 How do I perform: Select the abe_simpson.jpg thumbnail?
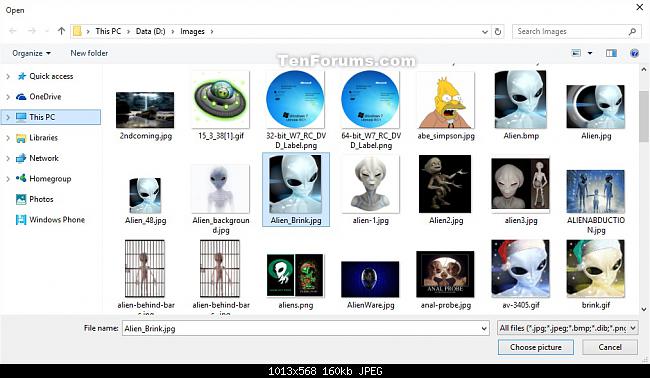pyautogui.click(x=446, y=100)
